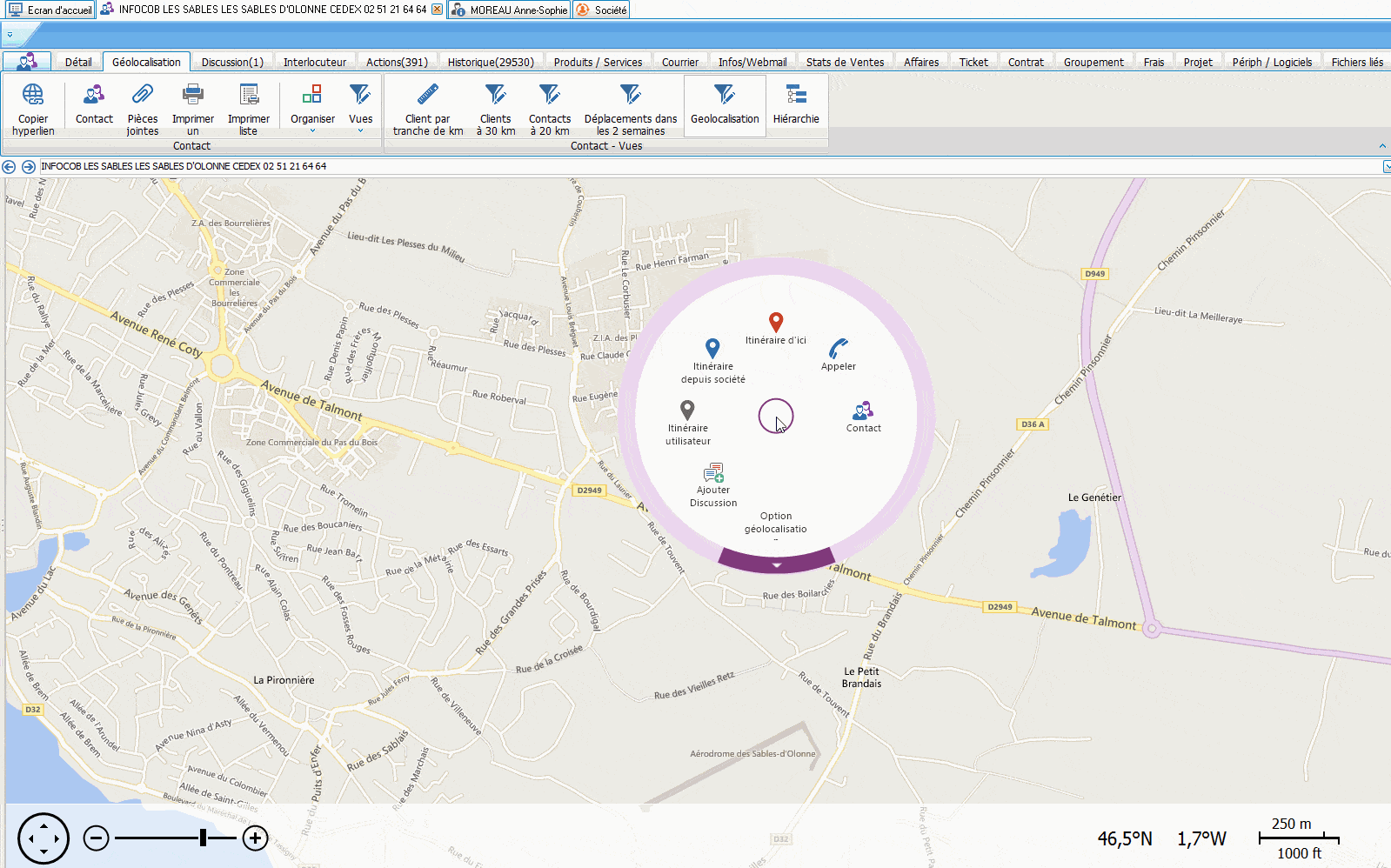Choose Itinéraire d'ici red pin
The width and height of the screenshot is (1391, 868).
(776, 323)
